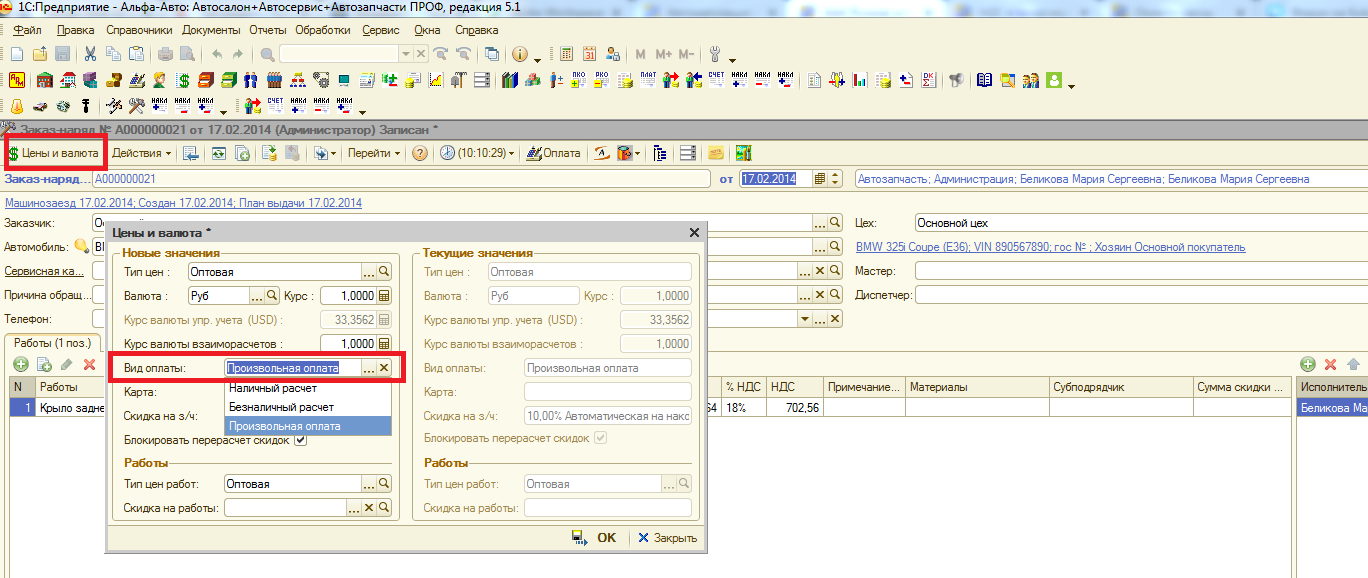
Task: Click the Цех field with Основной цех
Action: point(1141,223)
